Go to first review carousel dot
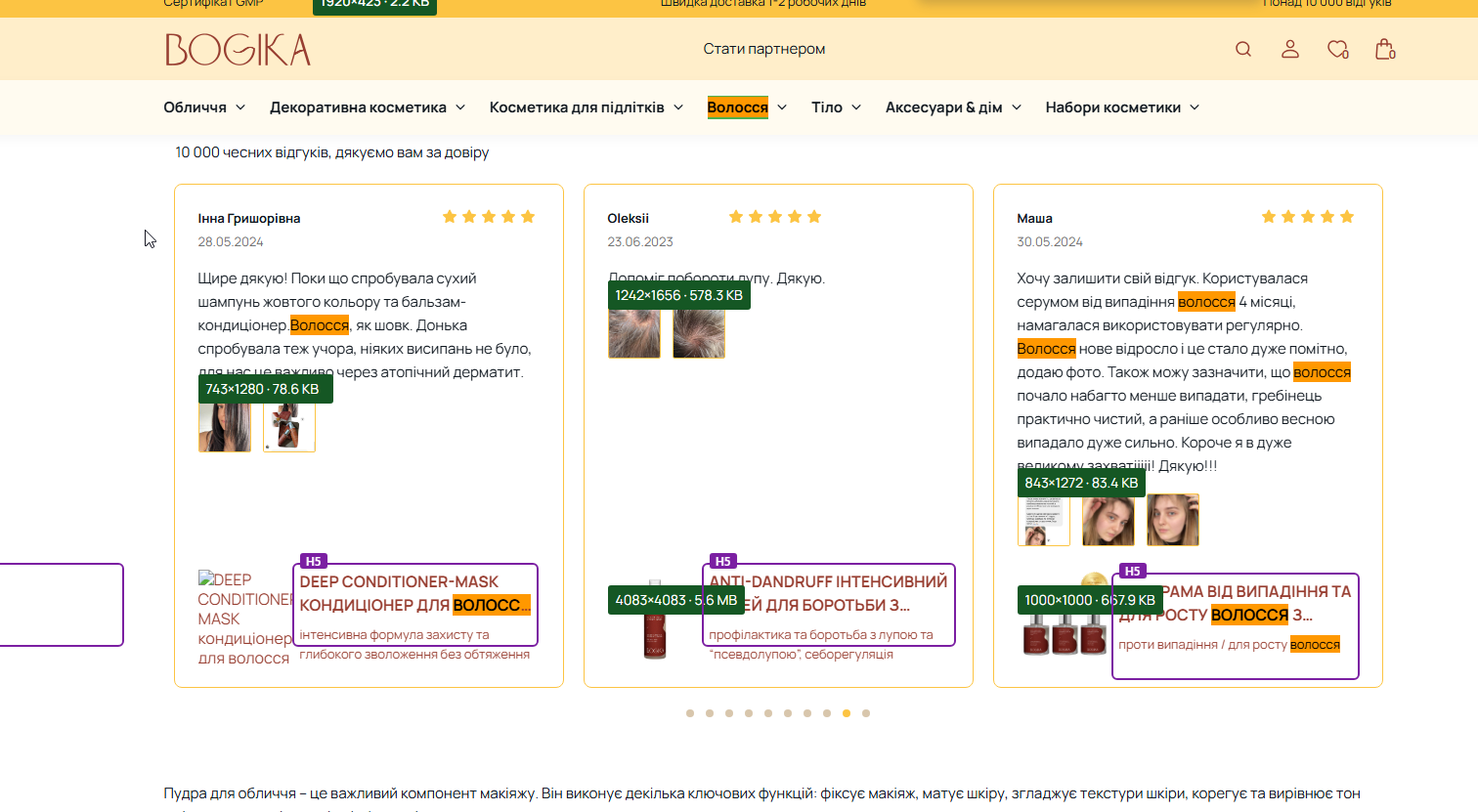Viewport: 1478px width, 812px height. [x=690, y=713]
